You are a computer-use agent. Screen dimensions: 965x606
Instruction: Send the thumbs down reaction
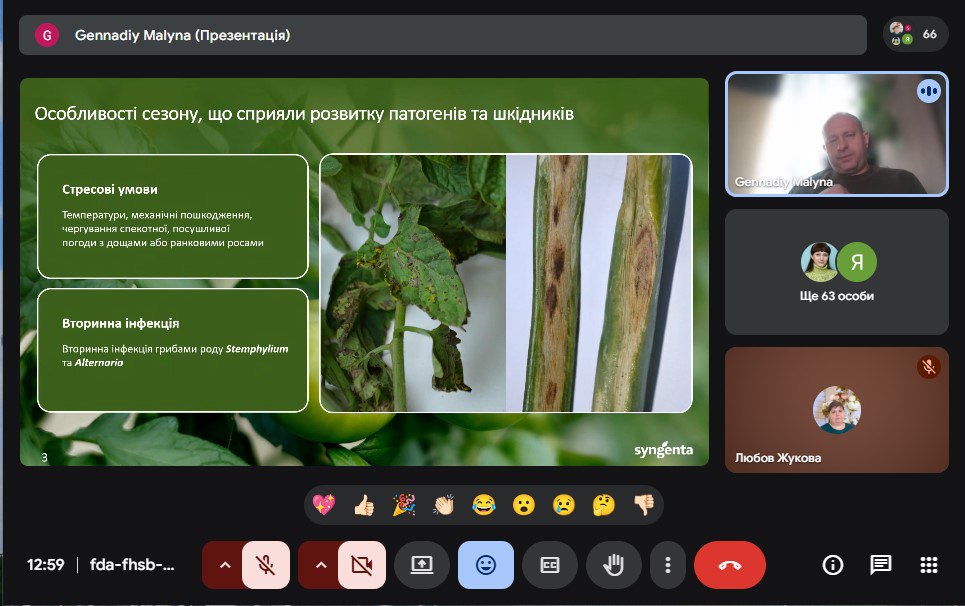tap(643, 505)
